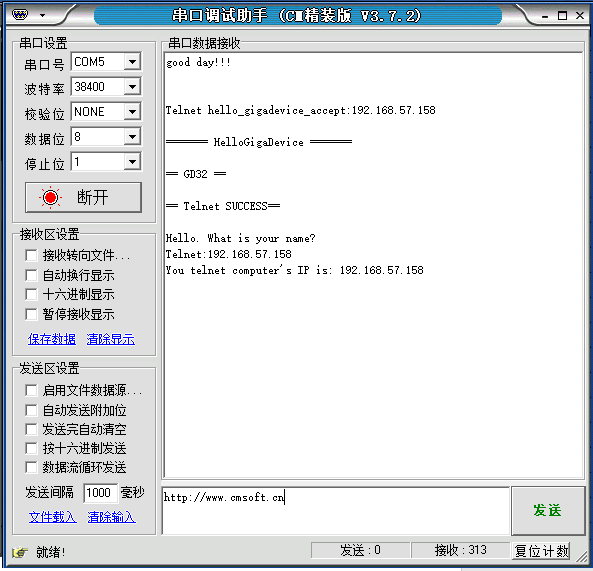Click the red connection indicator light
593x571 pixels.
pyautogui.click(x=50, y=197)
